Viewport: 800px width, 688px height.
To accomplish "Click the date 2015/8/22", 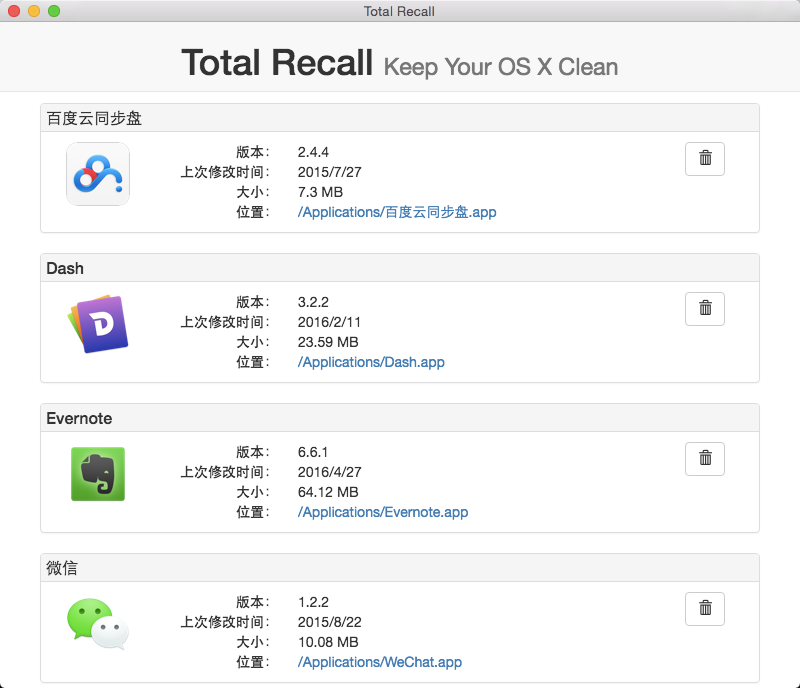I will click(x=330, y=622).
